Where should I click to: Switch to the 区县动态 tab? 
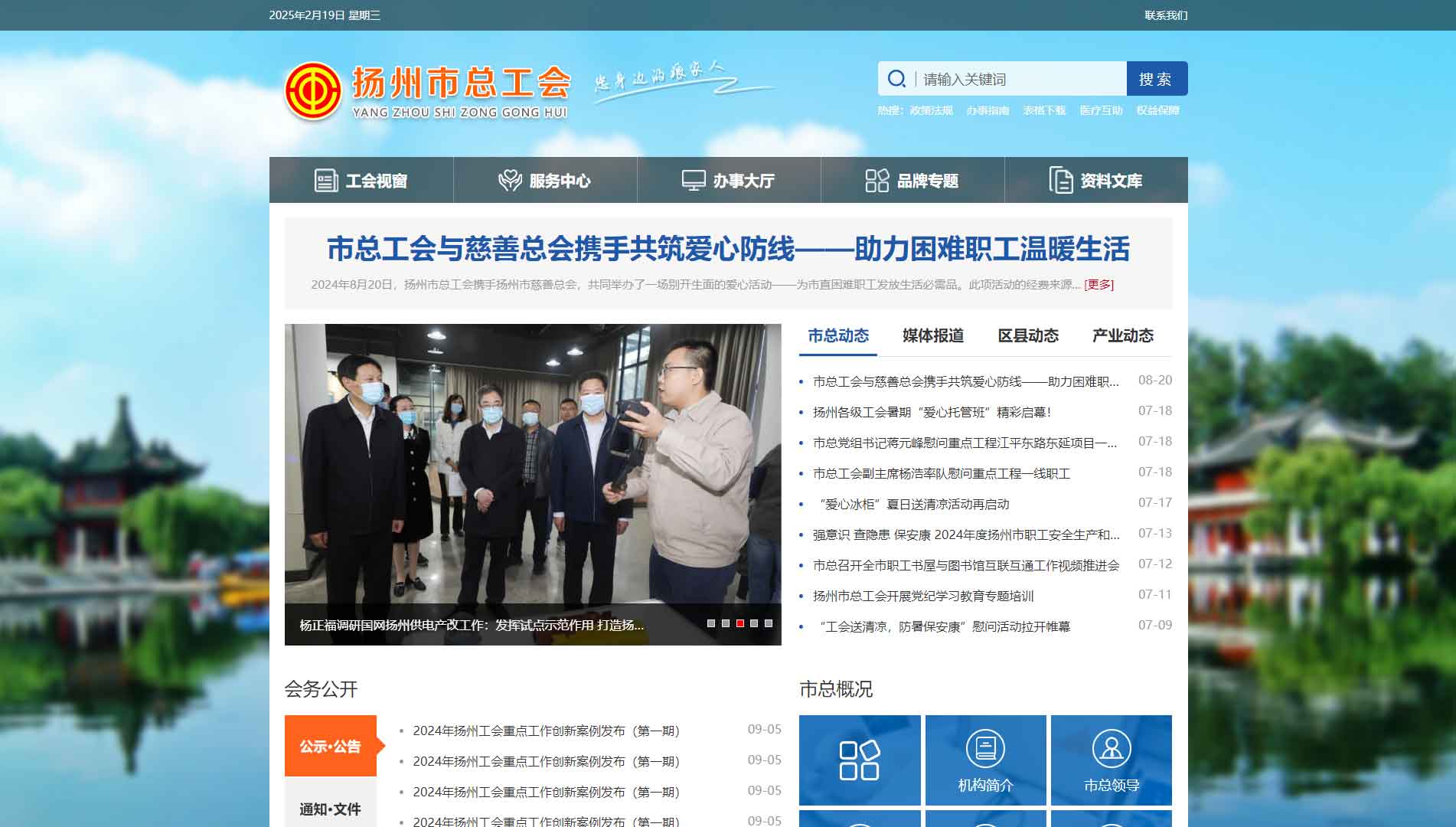click(1028, 335)
